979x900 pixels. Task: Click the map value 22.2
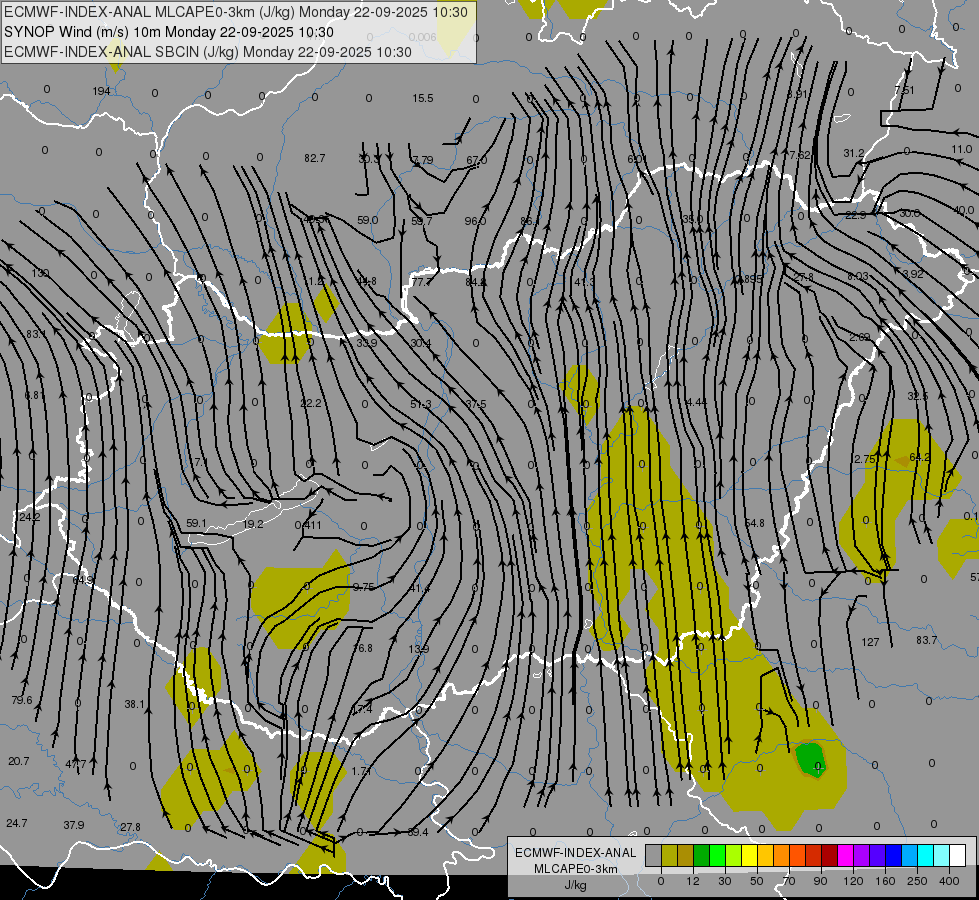[311, 403]
